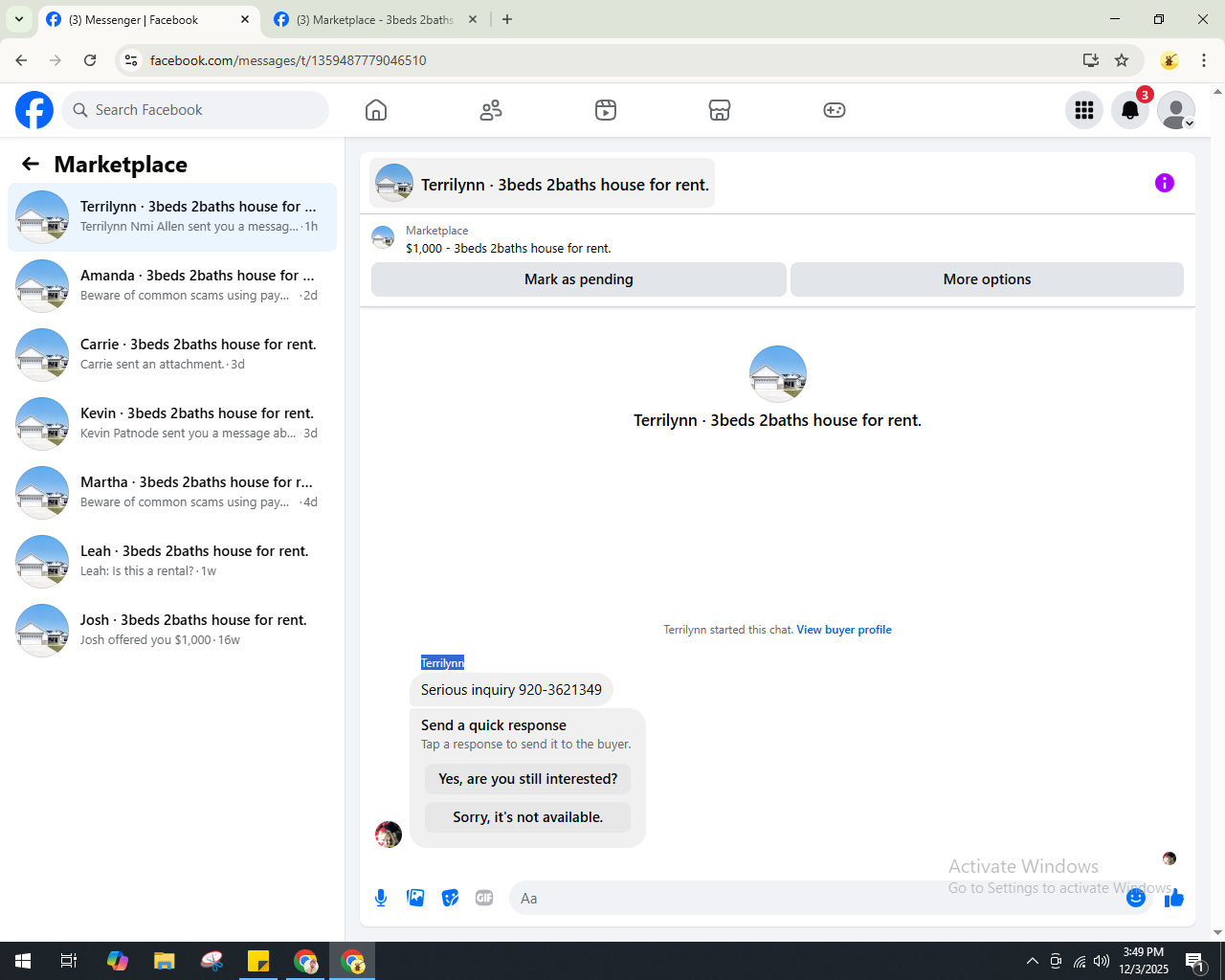Reload the current page

click(x=90, y=60)
